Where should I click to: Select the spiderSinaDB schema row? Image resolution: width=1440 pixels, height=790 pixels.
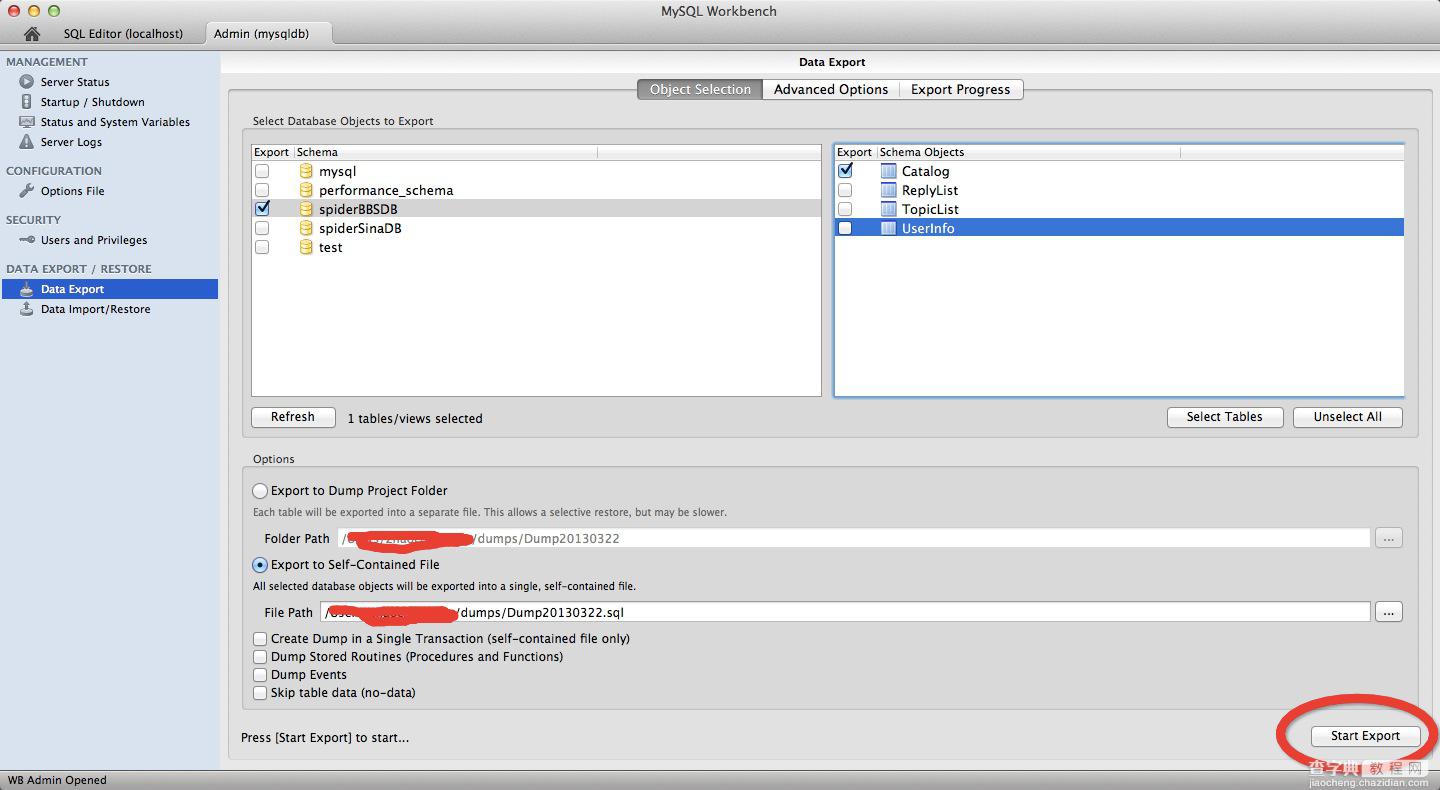coord(536,228)
